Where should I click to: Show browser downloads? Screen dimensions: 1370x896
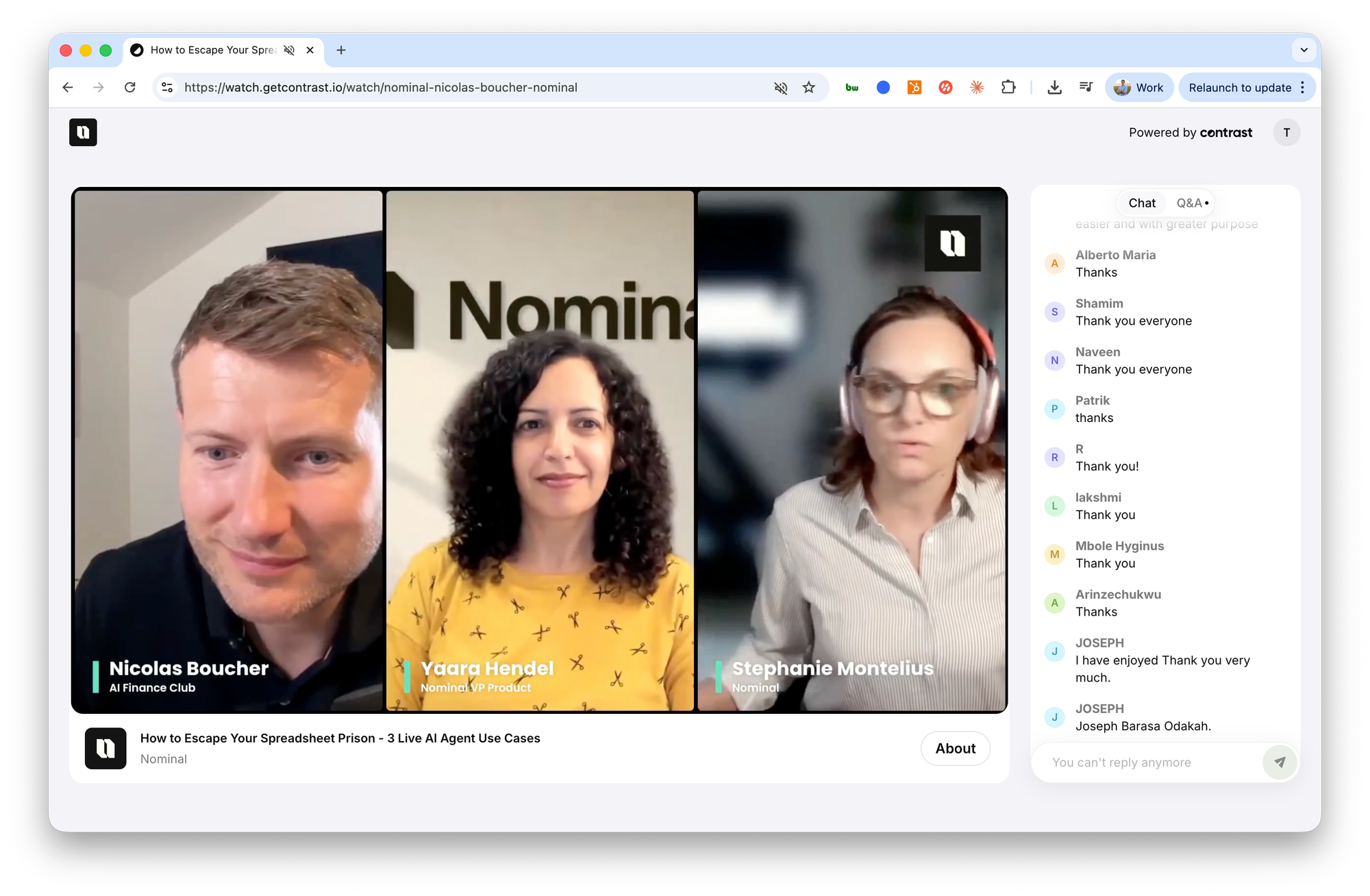tap(1055, 87)
